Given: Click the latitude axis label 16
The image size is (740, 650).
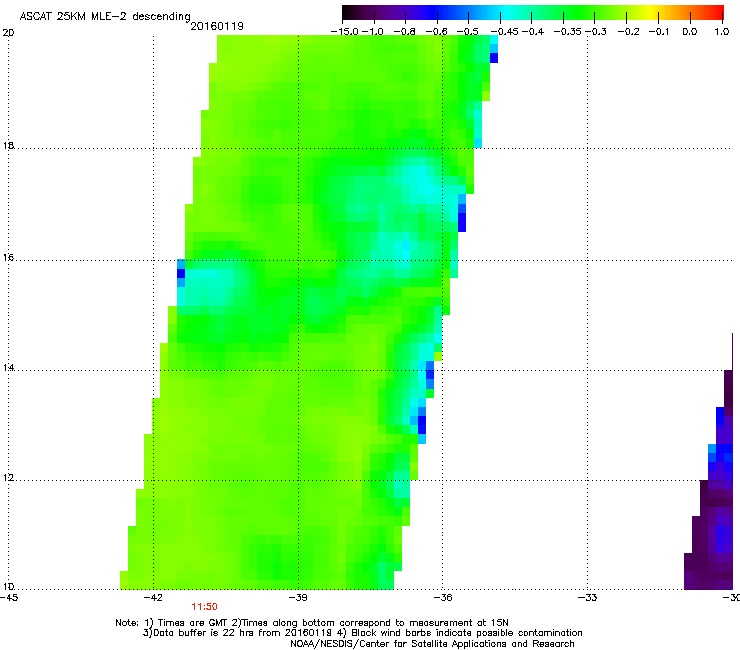Looking at the screenshot, I should 8,258.
